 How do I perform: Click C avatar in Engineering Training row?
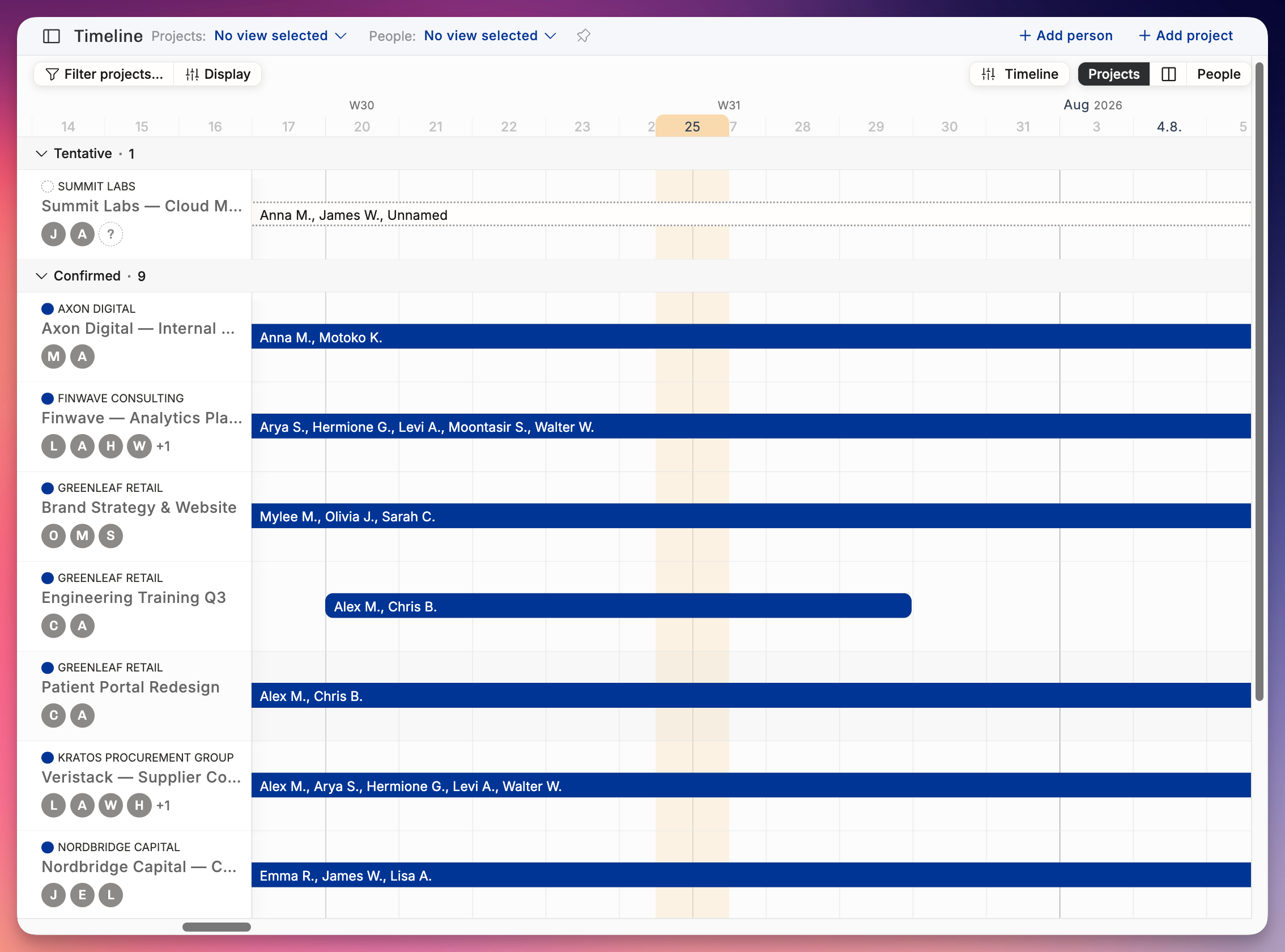tap(54, 626)
